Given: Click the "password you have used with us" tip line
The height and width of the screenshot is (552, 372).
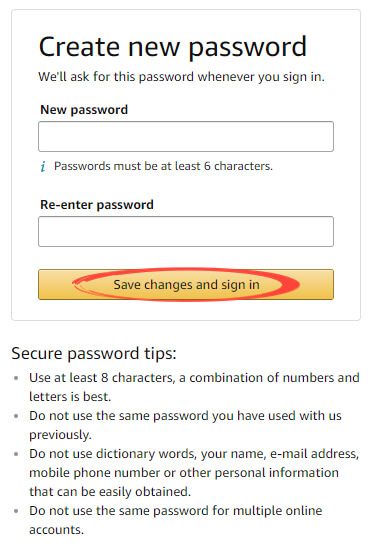Looking at the screenshot, I should pyautogui.click(x=185, y=416).
